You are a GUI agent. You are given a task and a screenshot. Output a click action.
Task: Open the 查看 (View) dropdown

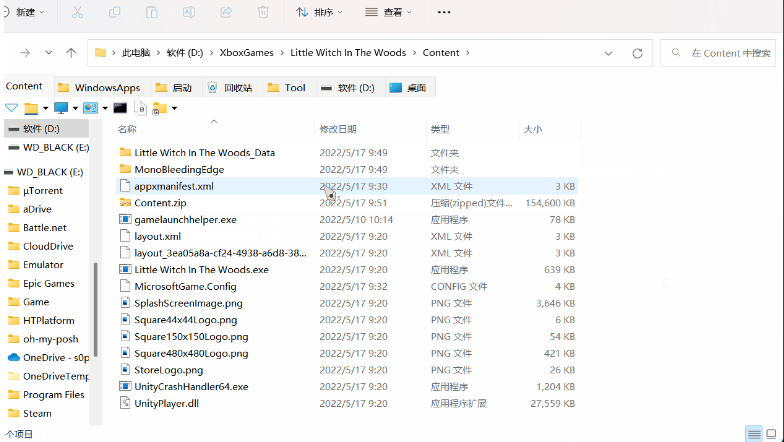(x=388, y=12)
